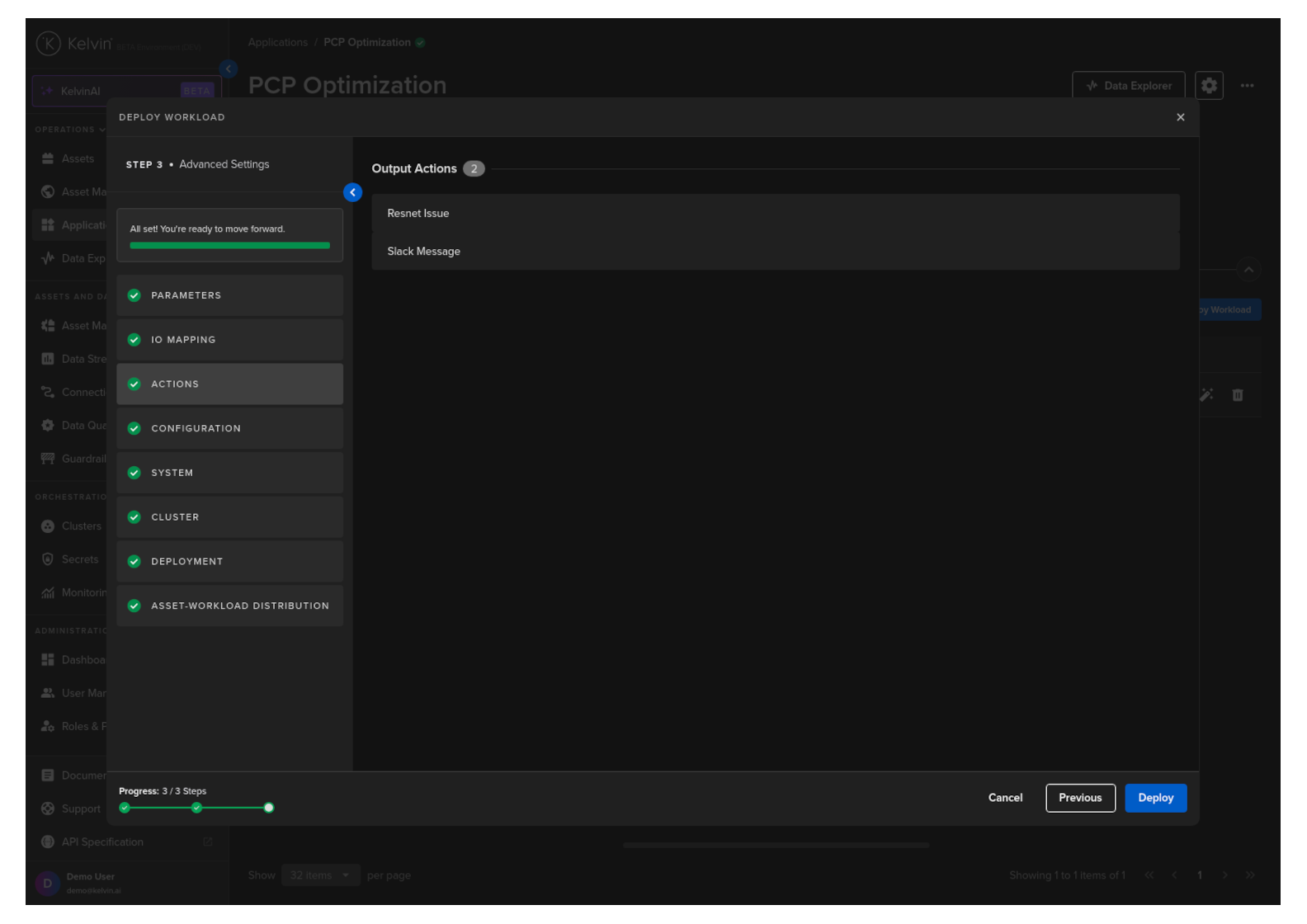1307x924 pixels.
Task: Collapse the main navigation sidebar
Action: point(229,68)
